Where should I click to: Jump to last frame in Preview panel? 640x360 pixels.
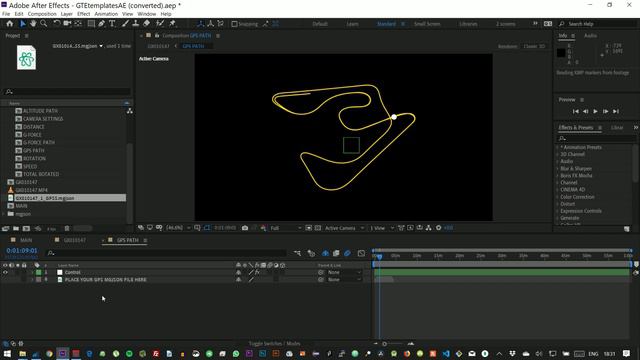click(x=616, y=111)
